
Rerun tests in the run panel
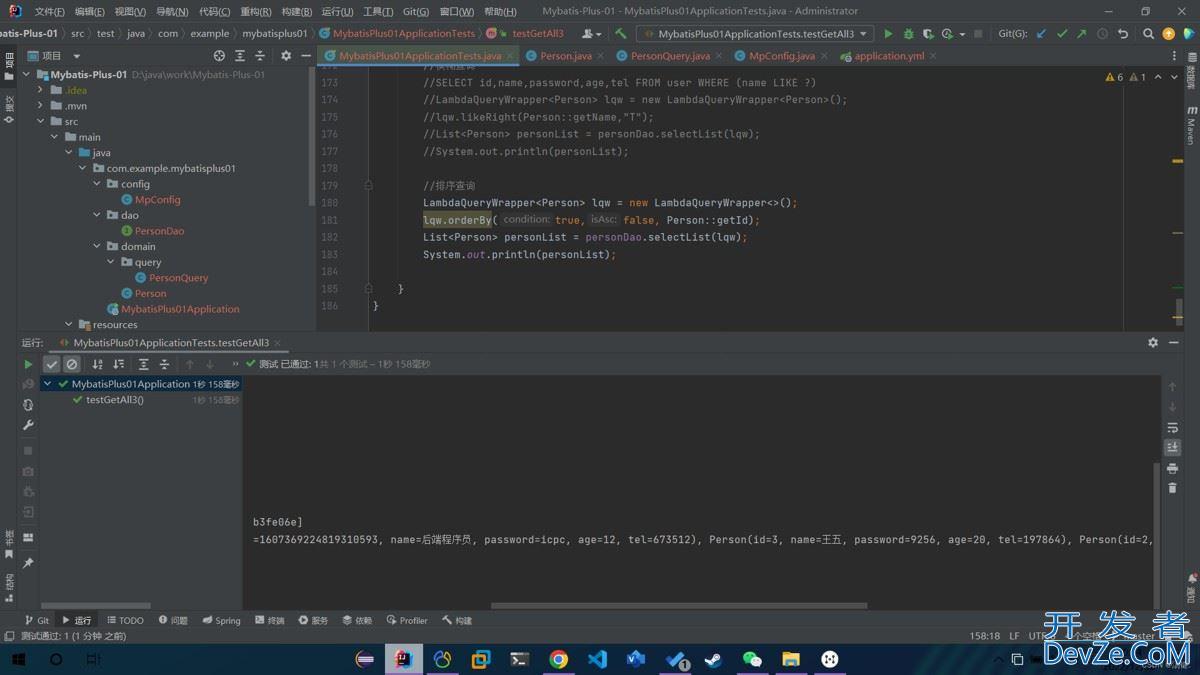pos(28,364)
